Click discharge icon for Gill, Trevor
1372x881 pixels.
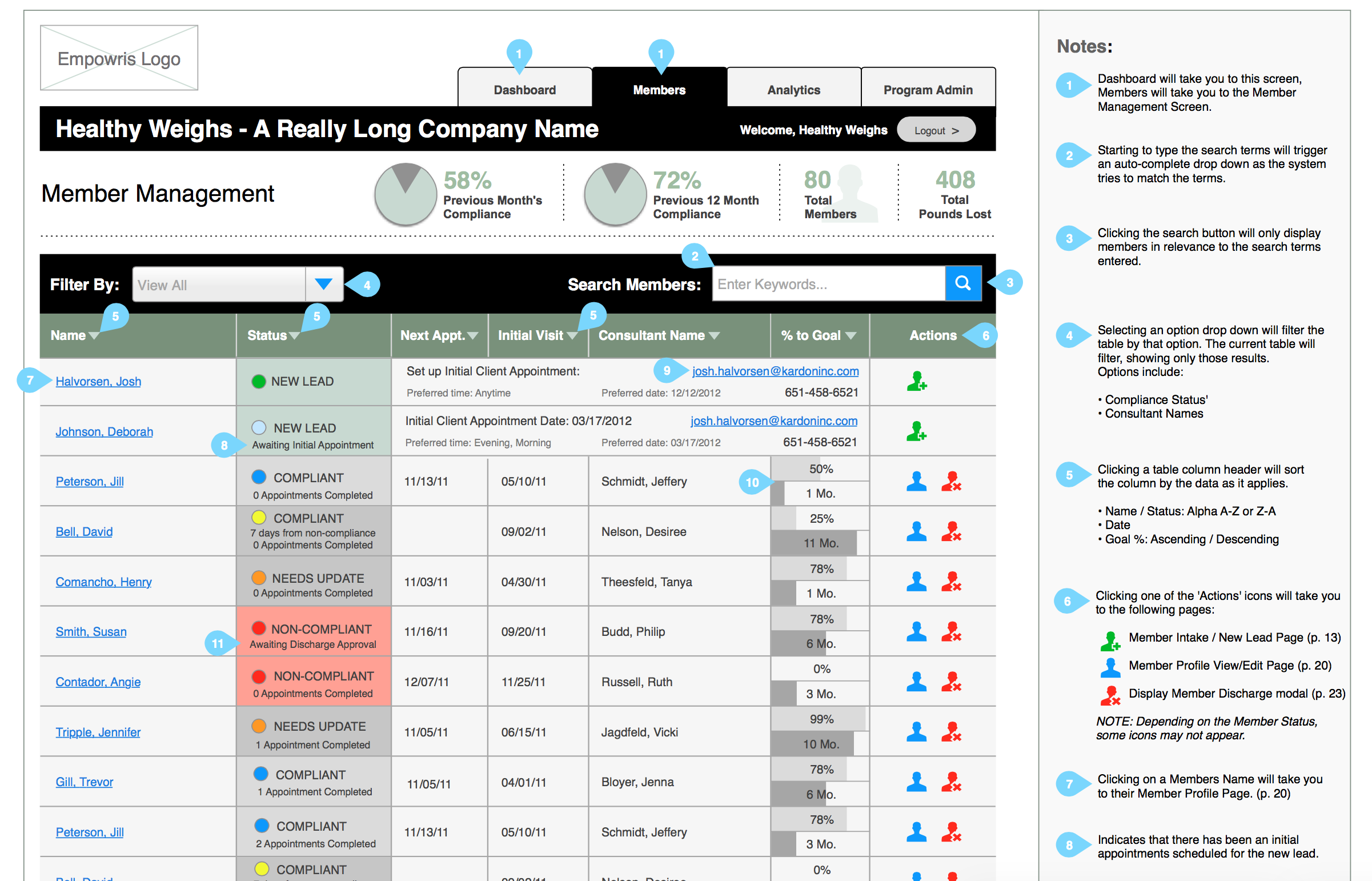click(x=951, y=782)
